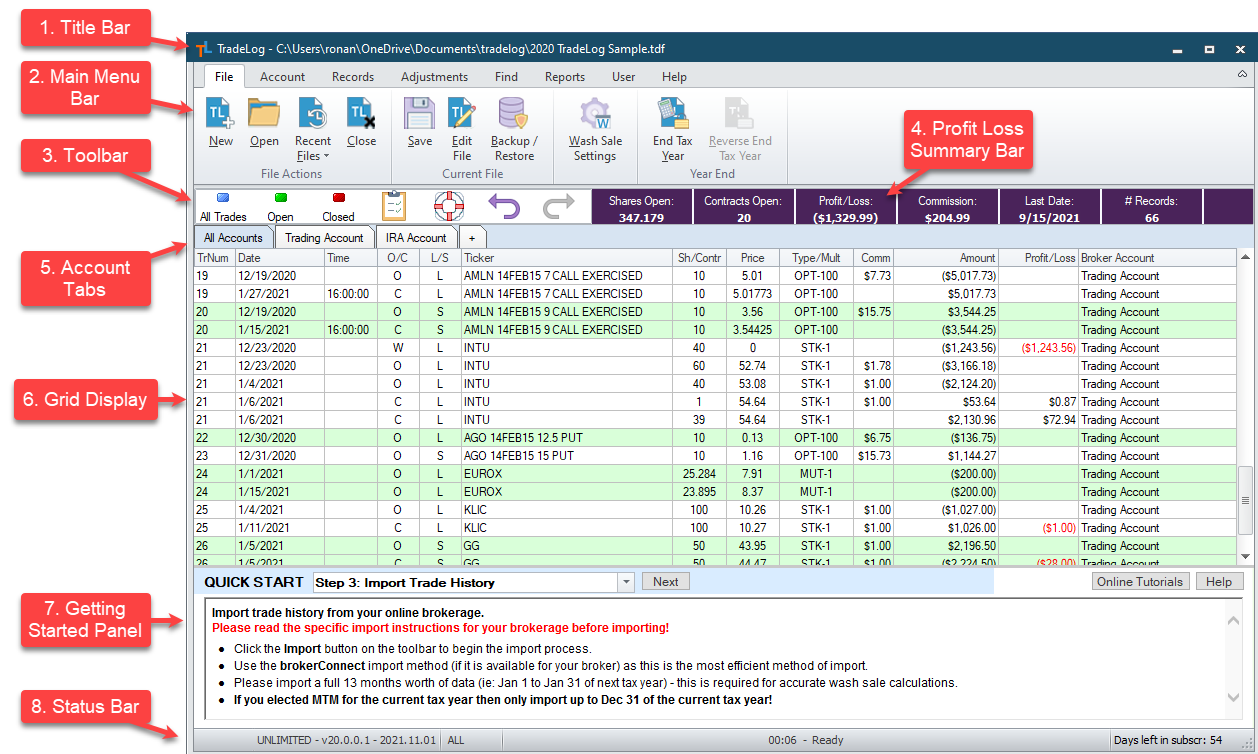Select the AGO 14FEB15 12.5 PUT row

[x=716, y=438]
